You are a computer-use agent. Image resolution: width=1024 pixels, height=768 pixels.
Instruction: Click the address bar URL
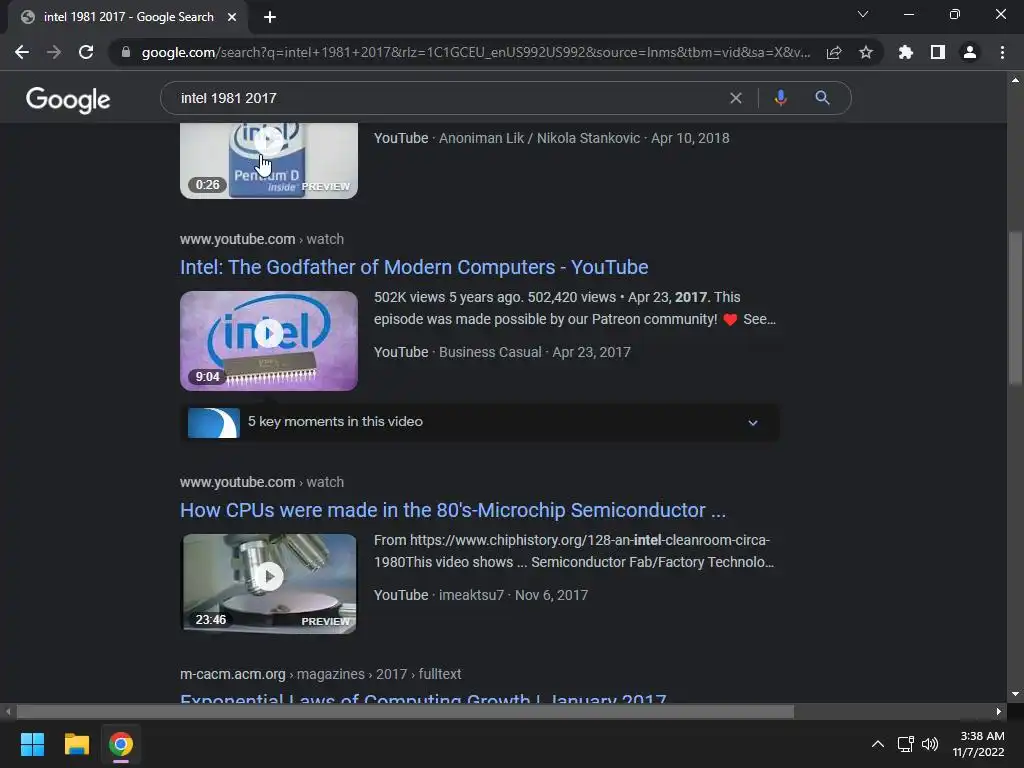pos(475,52)
